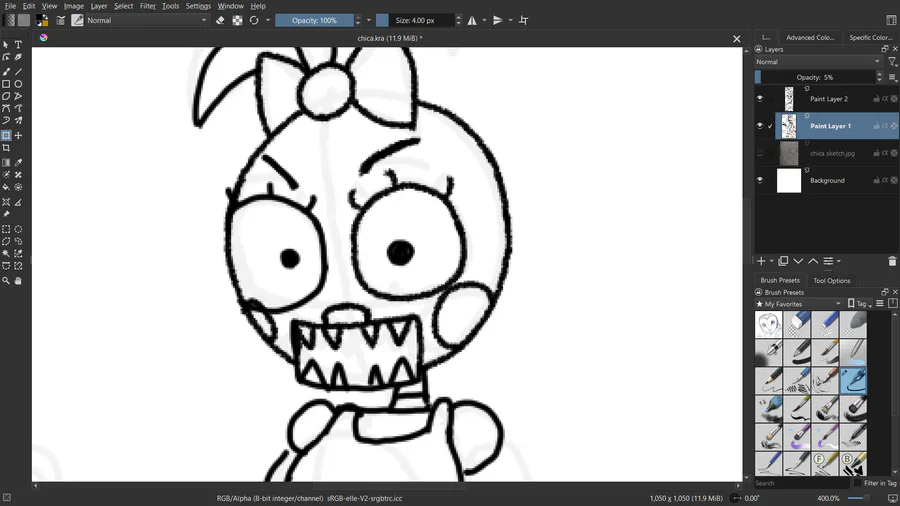The height and width of the screenshot is (506, 900).
Task: Select the Move tool
Action: pyautogui.click(x=18, y=135)
